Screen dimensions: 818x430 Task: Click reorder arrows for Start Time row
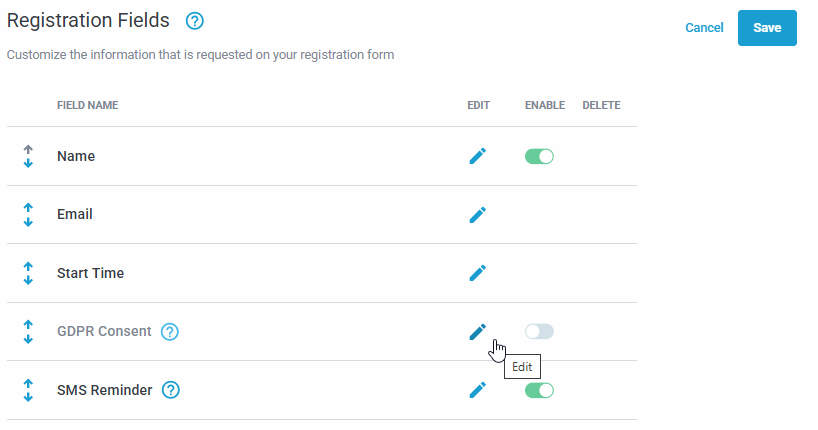28,272
